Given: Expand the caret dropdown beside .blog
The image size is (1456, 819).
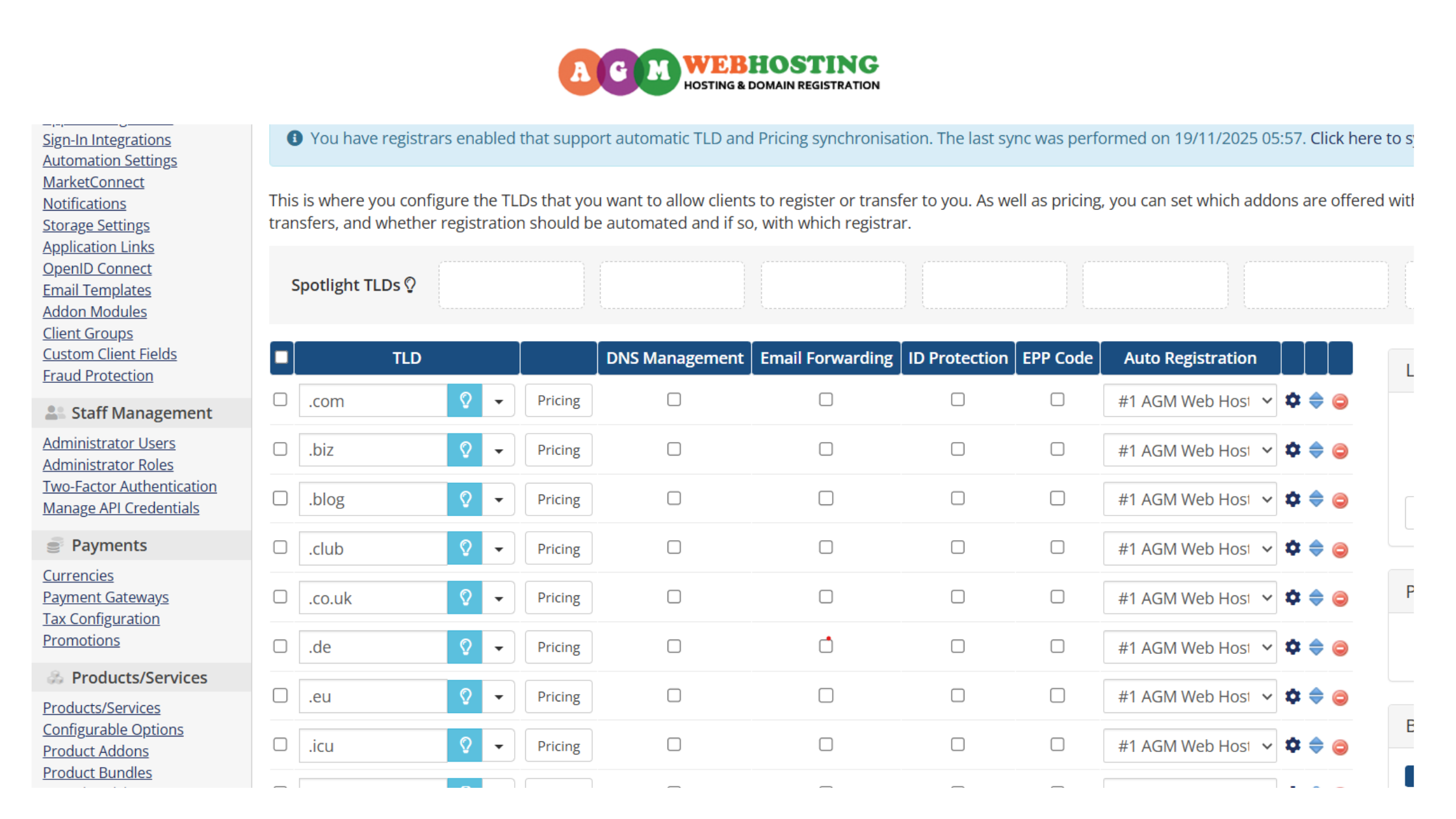Looking at the screenshot, I should click(499, 500).
